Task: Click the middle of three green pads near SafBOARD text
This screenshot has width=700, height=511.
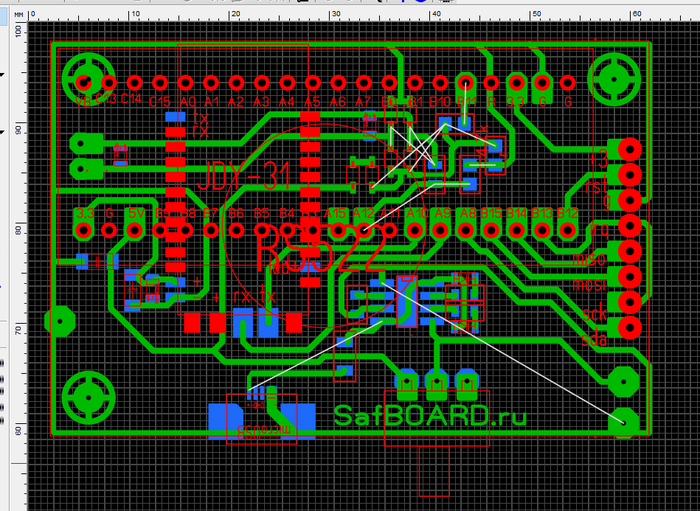Action: pyautogui.click(x=437, y=382)
